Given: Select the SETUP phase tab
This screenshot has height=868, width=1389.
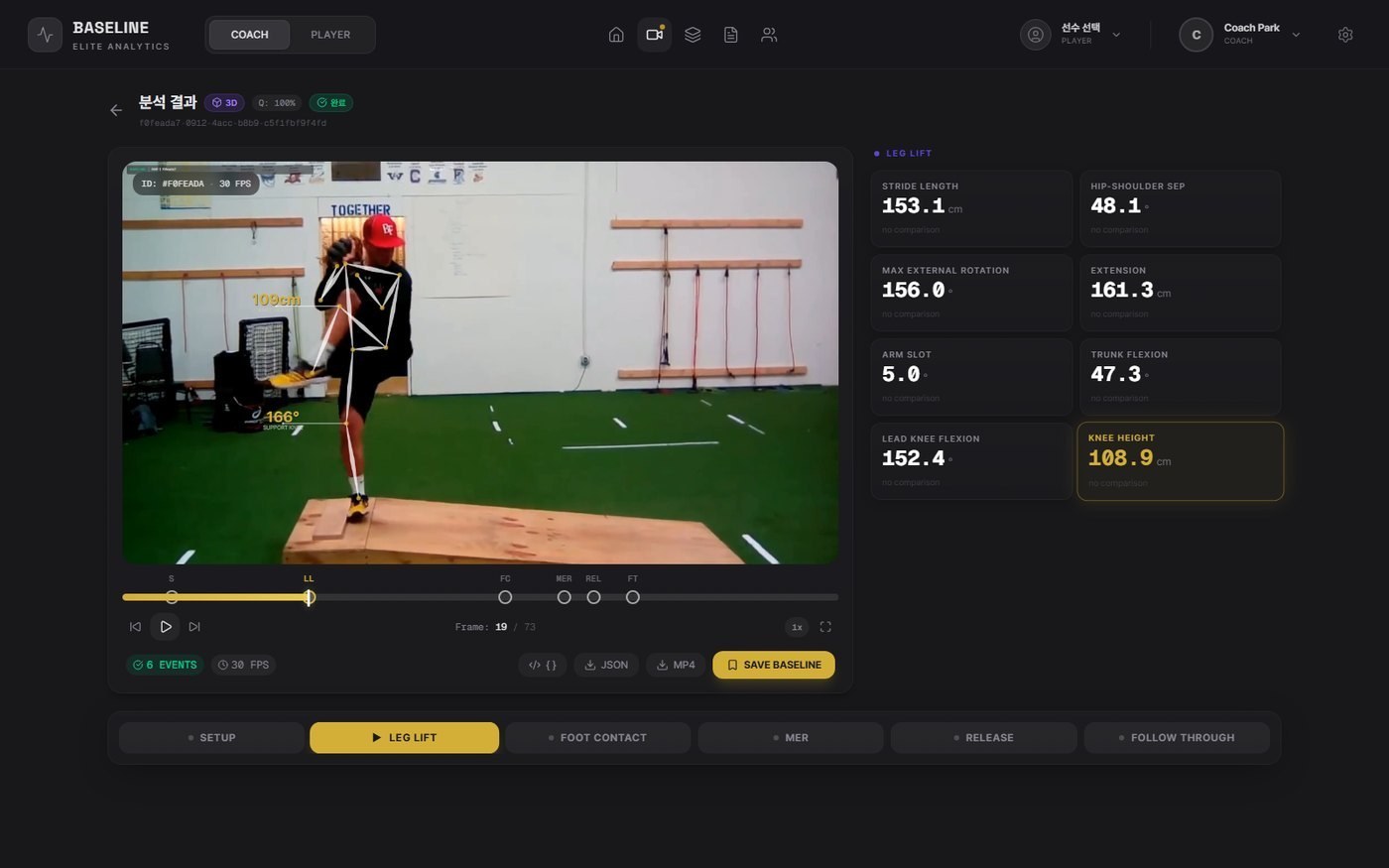Looking at the screenshot, I should (x=211, y=738).
